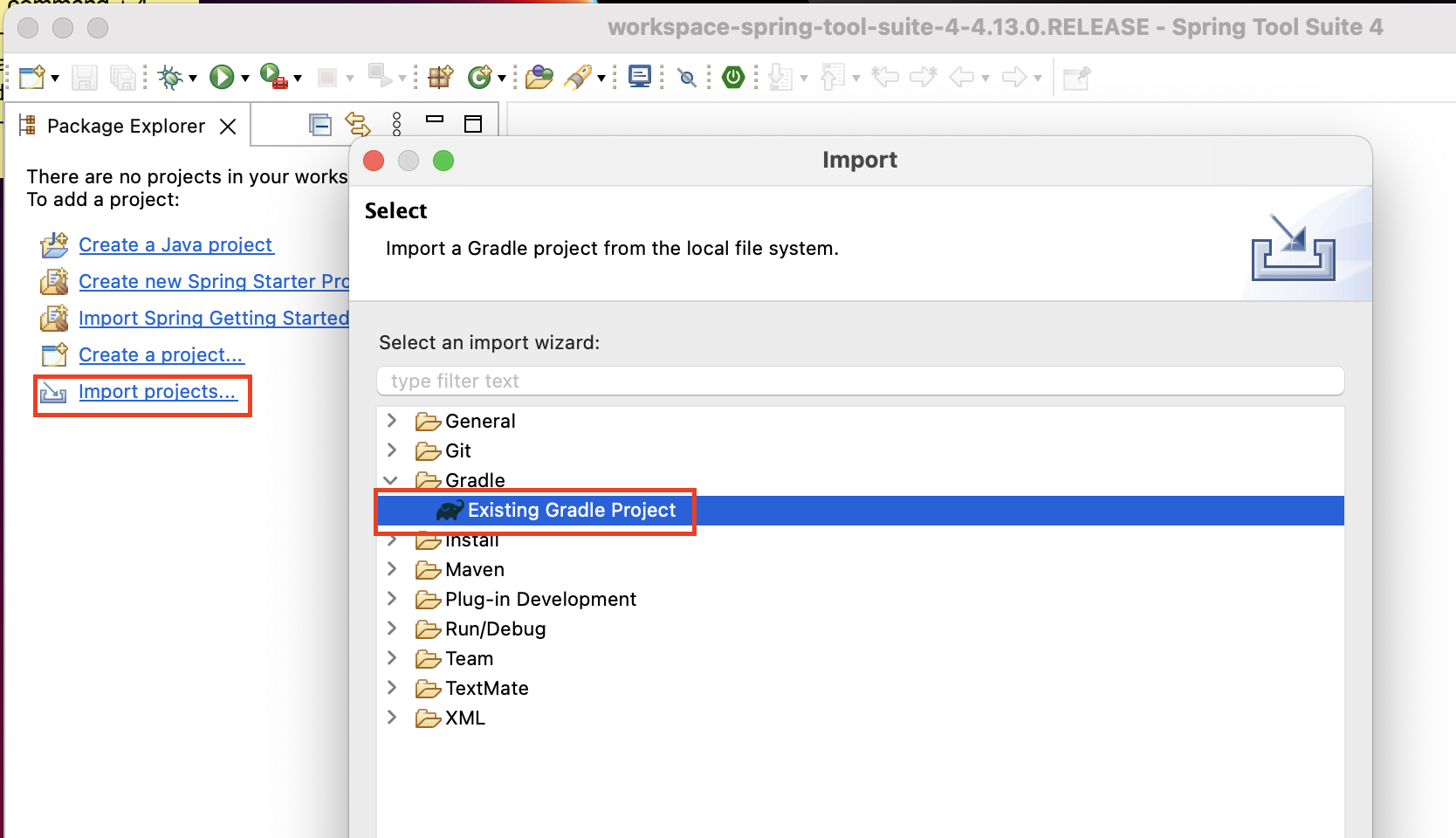The height and width of the screenshot is (838, 1456).
Task: Click Create new Spring Starter Project link
Action: tap(214, 282)
